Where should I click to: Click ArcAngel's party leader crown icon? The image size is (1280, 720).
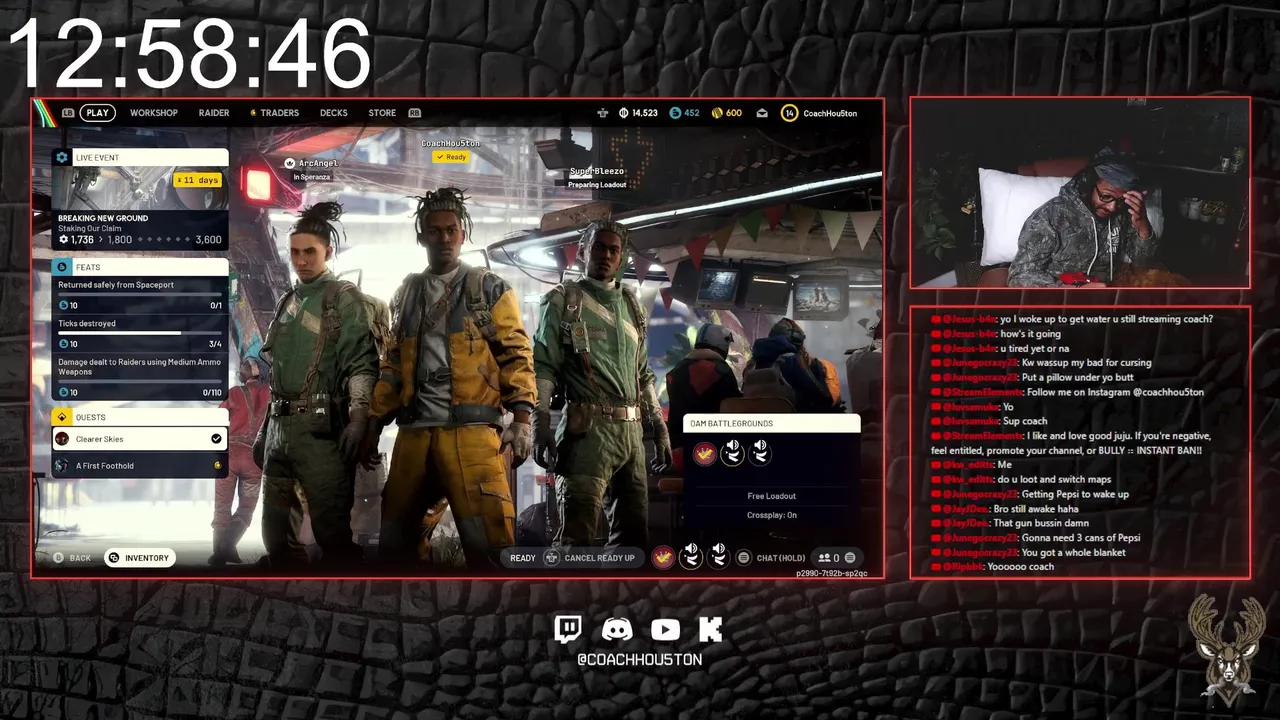point(290,163)
